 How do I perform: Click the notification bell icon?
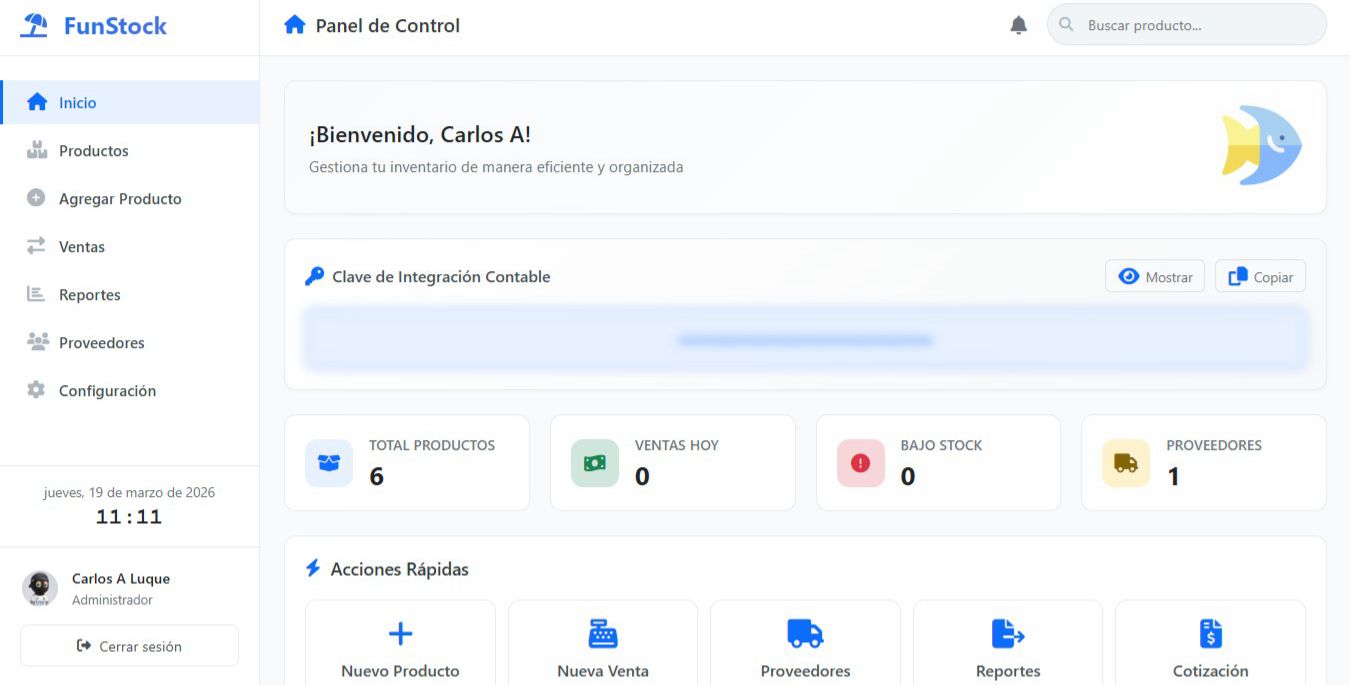click(x=1018, y=24)
